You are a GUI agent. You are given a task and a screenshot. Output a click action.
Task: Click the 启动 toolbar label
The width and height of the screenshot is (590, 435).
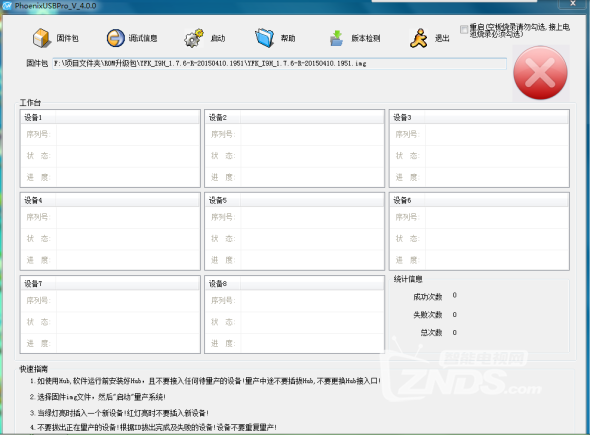(x=217, y=38)
